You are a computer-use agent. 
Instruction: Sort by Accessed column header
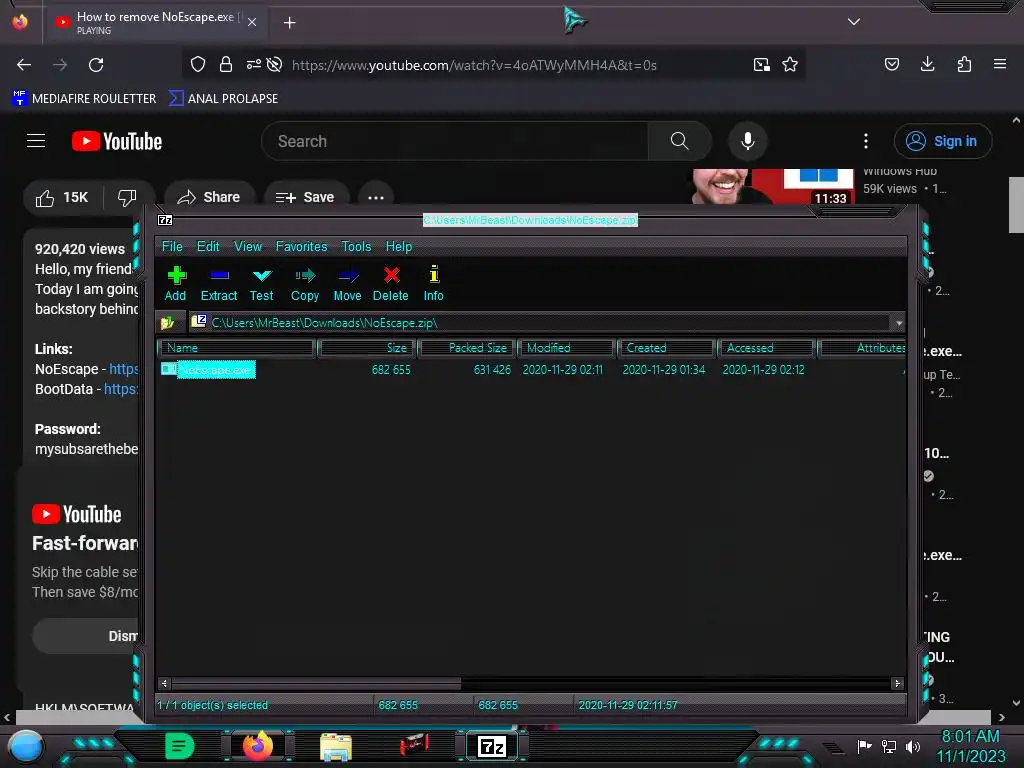(x=767, y=348)
